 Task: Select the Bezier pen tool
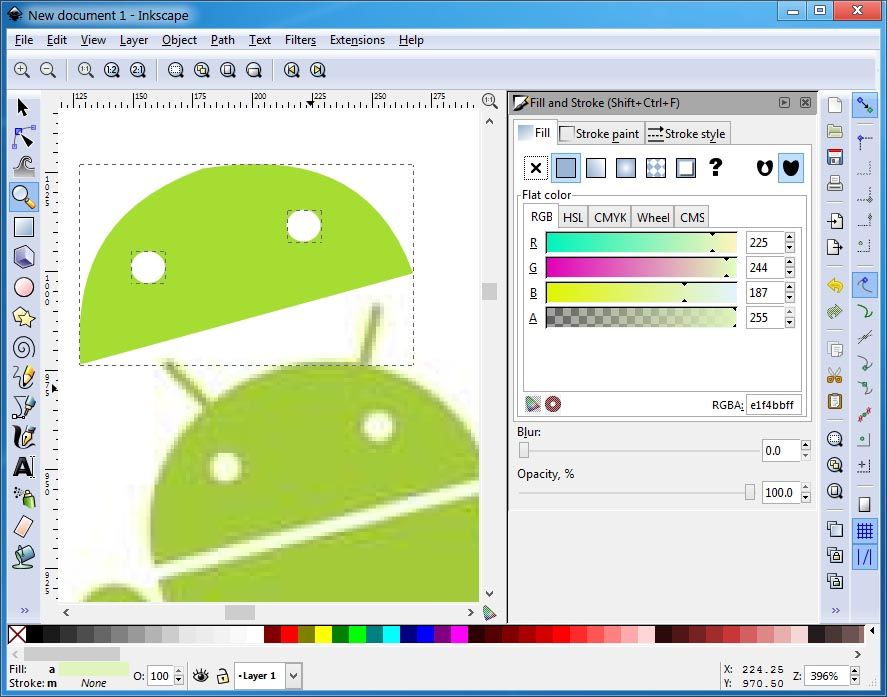pyautogui.click(x=23, y=407)
